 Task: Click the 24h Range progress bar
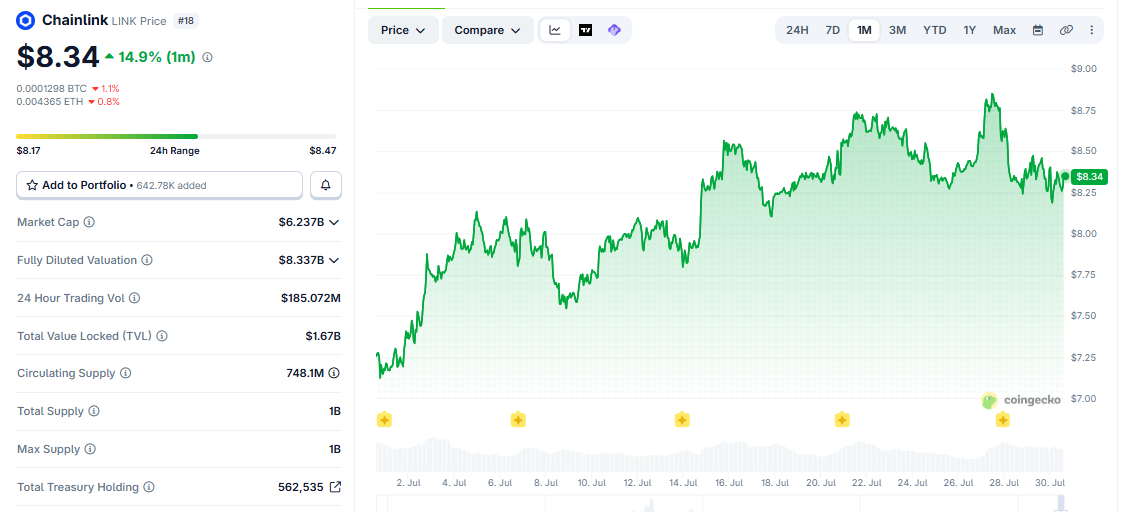176,136
